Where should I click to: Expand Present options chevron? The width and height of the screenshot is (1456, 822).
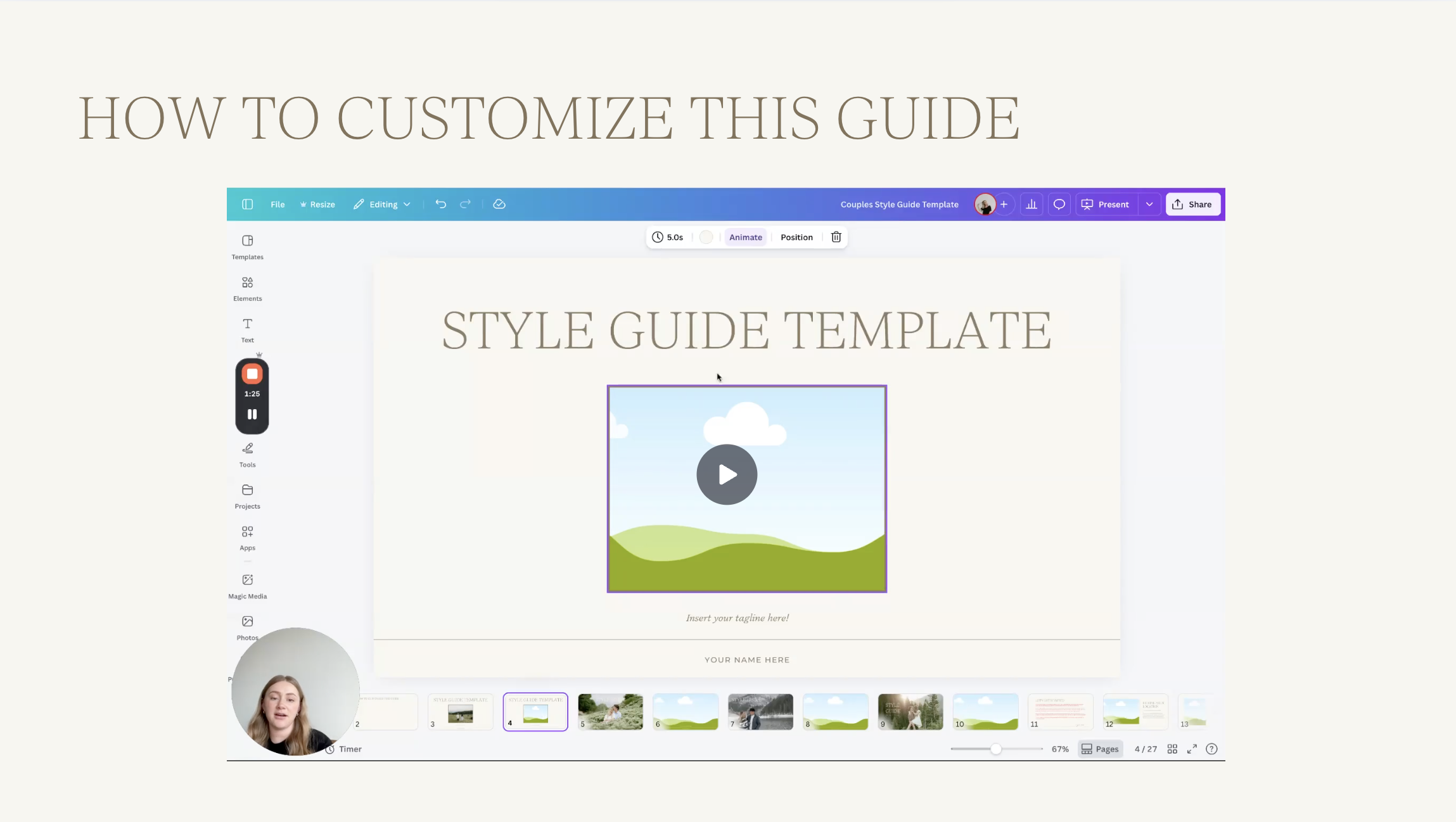tap(1149, 204)
